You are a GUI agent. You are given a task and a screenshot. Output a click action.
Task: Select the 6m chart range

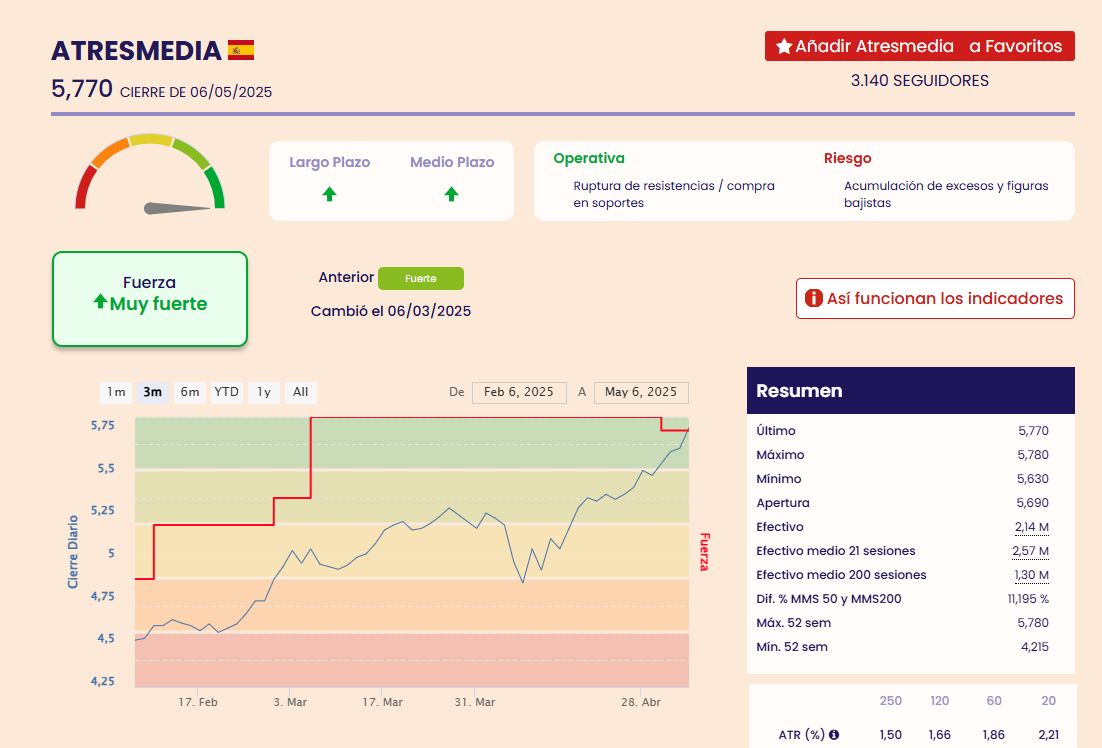[x=190, y=392]
